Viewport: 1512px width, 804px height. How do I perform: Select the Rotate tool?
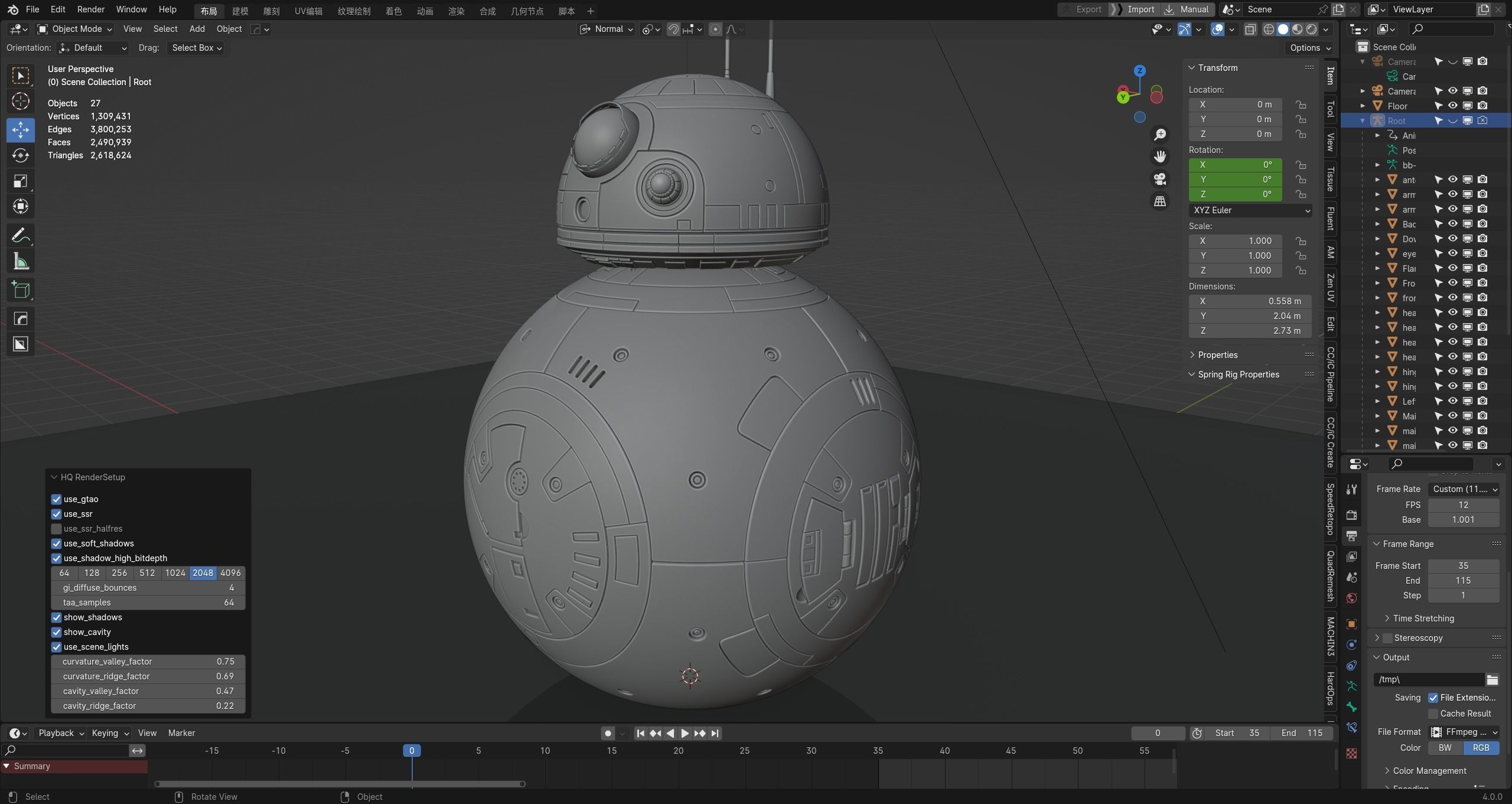tap(21, 155)
